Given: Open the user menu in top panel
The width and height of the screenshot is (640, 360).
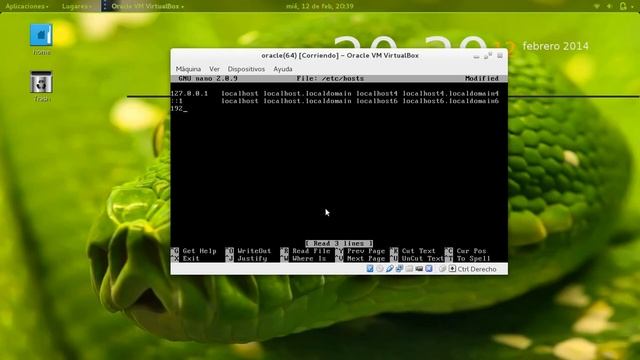Looking at the screenshot, I should [627, 6].
